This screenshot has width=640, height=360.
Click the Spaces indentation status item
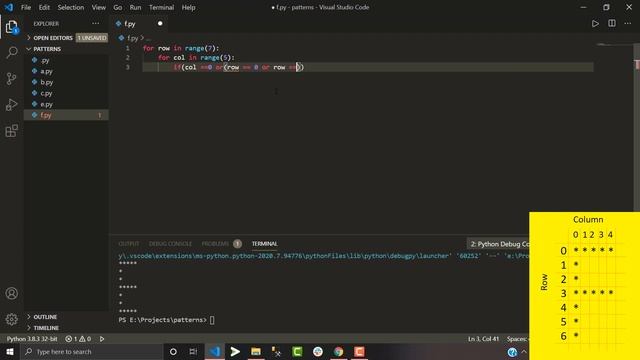click(517, 339)
